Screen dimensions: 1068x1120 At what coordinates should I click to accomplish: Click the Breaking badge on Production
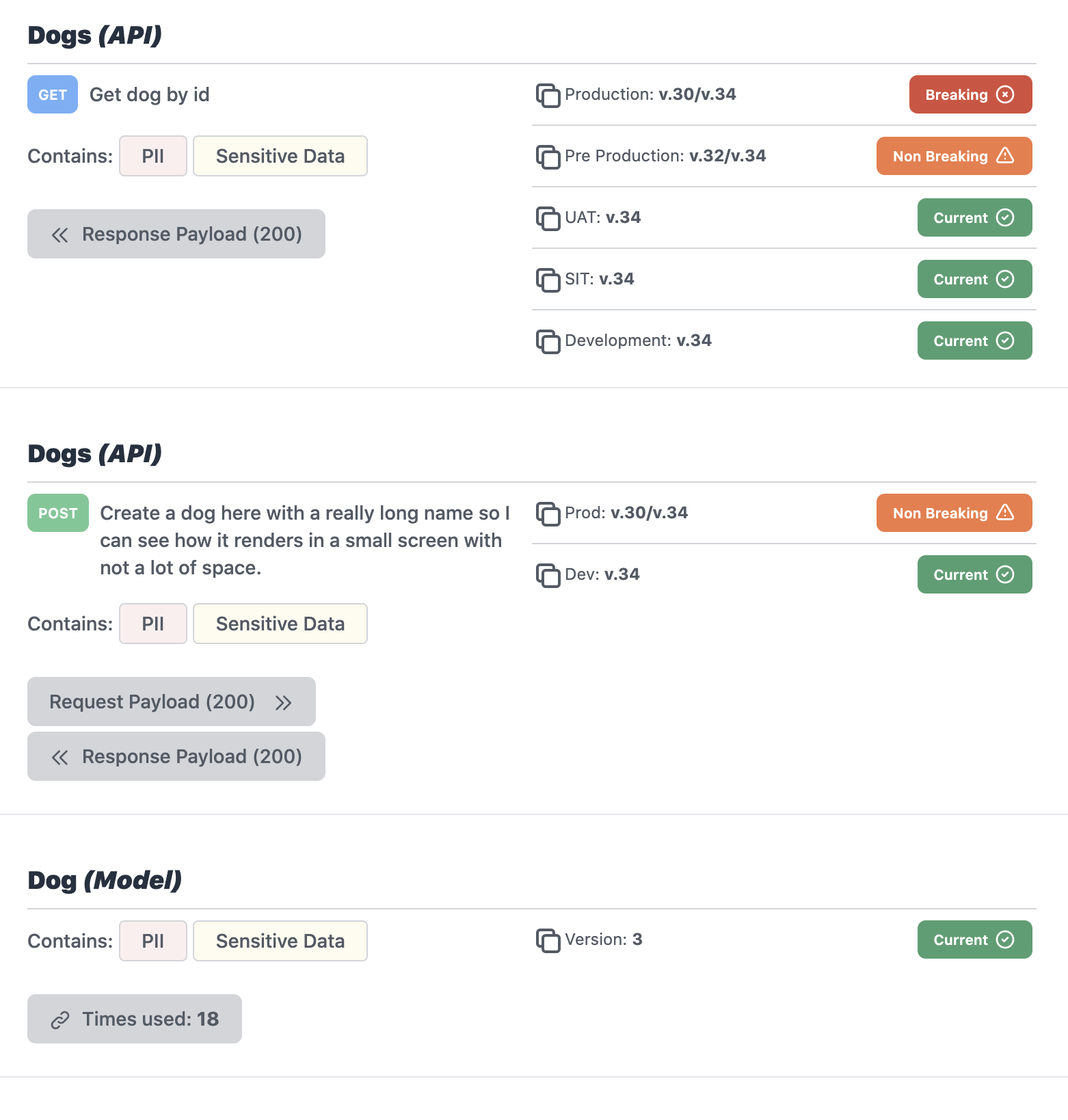click(x=970, y=94)
